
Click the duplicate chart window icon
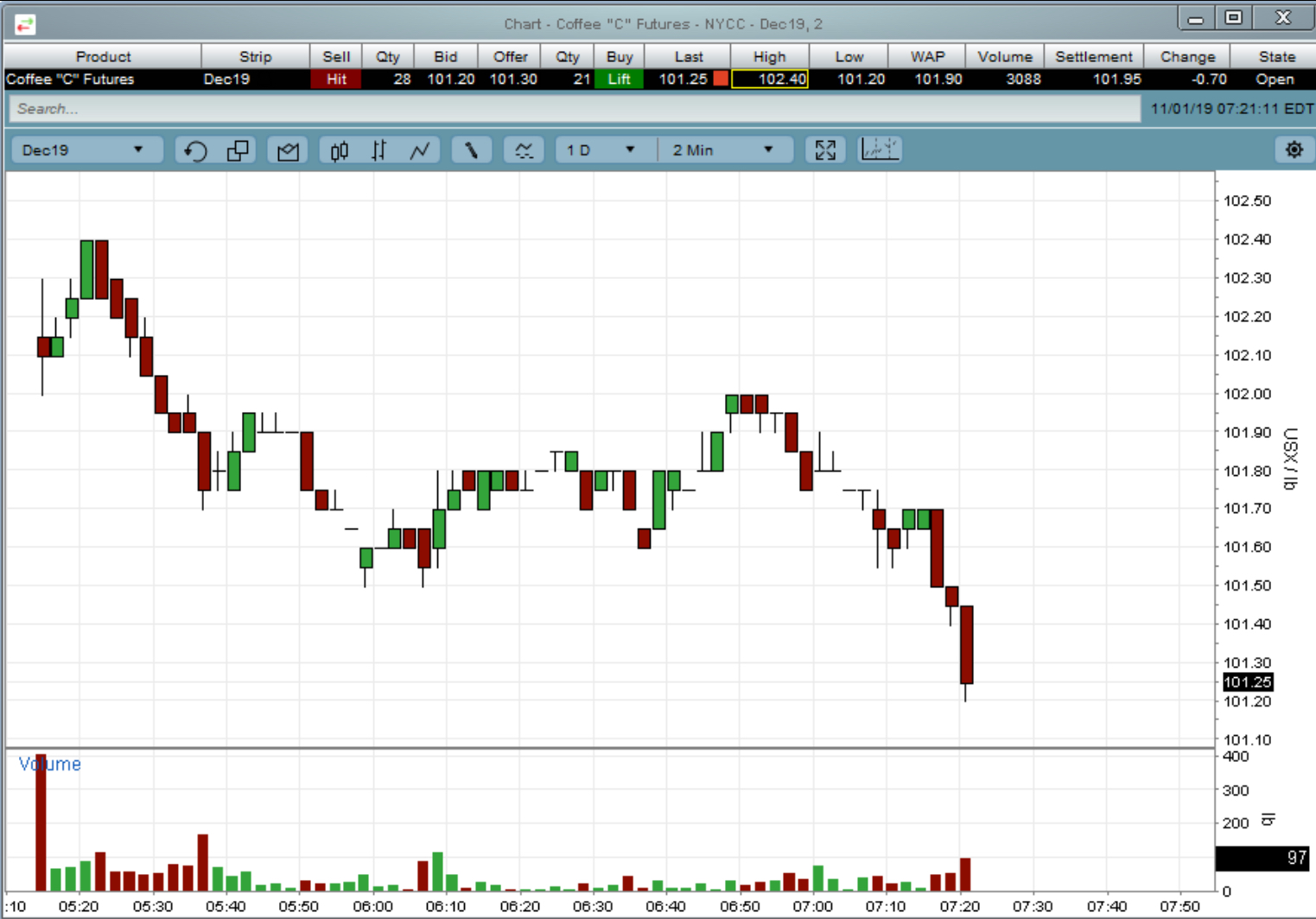tap(238, 150)
